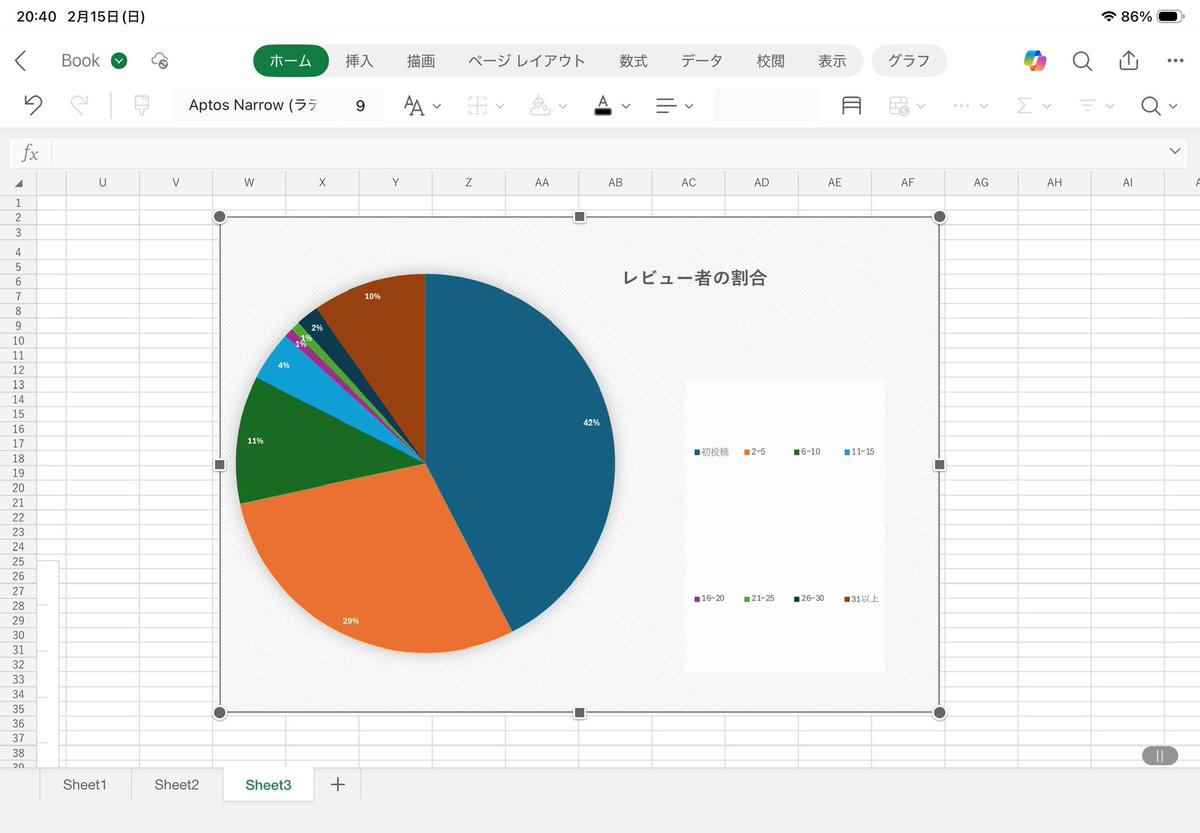Image resolution: width=1200 pixels, height=833 pixels.
Task: Open the green file-status dropdown beside Book
Action: pos(119,61)
